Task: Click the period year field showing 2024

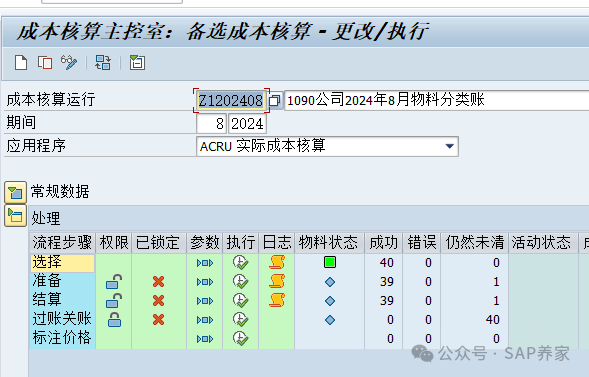Action: pos(247,124)
